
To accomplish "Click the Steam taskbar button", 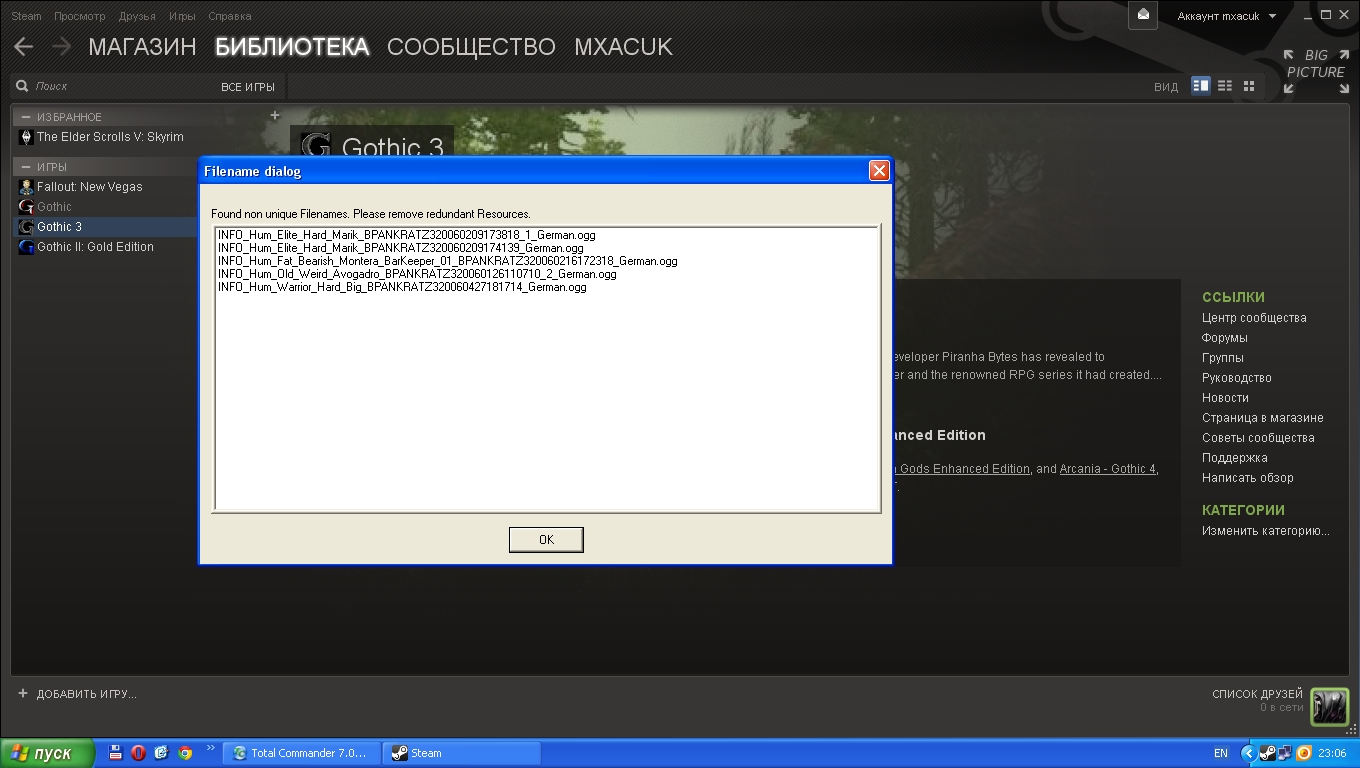I will point(462,753).
